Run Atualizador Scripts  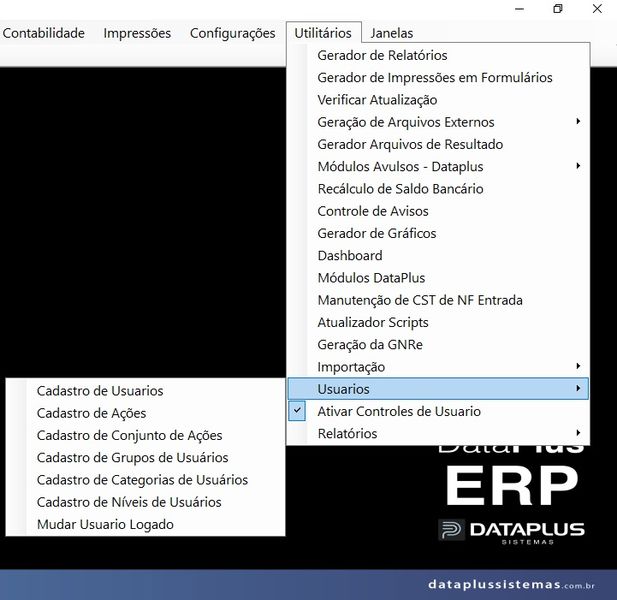coord(438,323)
